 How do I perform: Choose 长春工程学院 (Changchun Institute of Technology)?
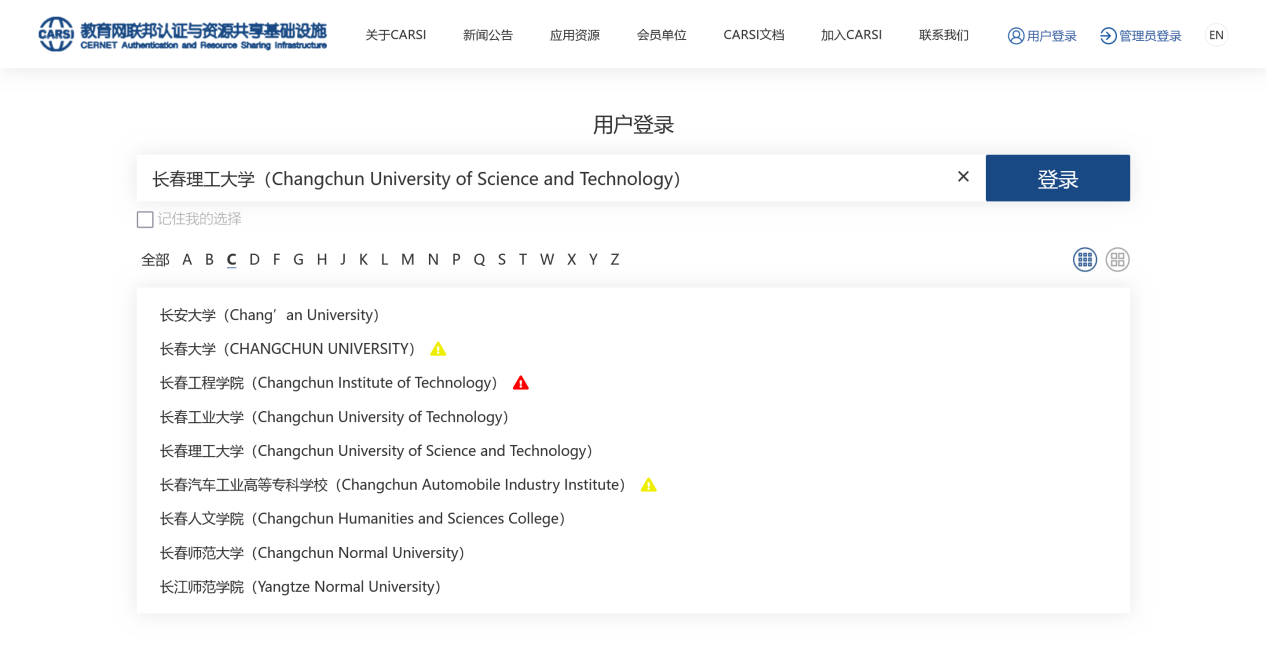click(x=329, y=383)
